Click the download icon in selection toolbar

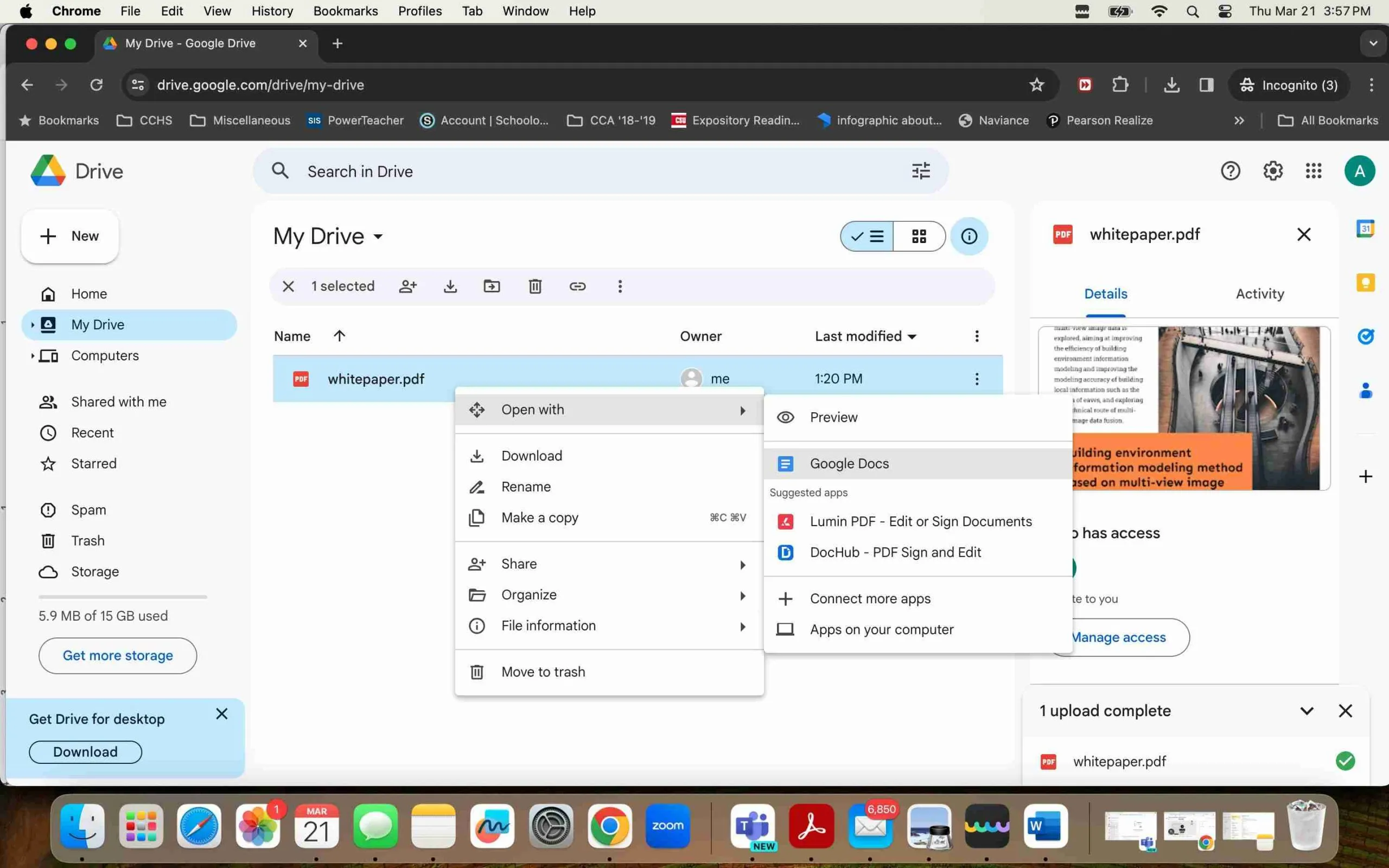tap(450, 286)
